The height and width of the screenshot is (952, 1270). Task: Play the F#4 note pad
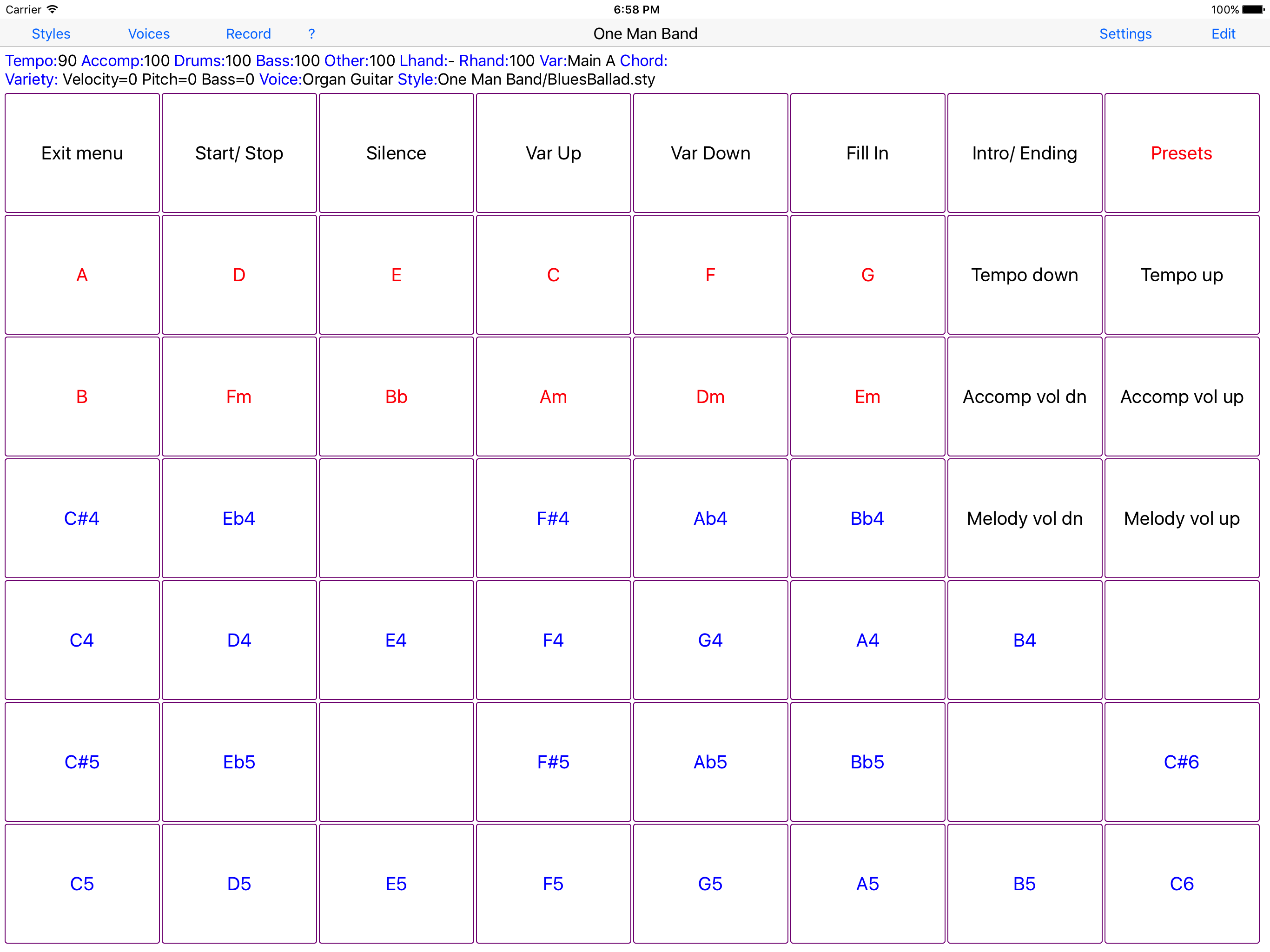(x=554, y=518)
